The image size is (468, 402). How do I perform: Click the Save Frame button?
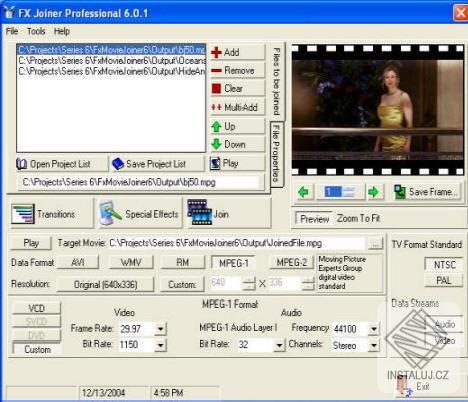tap(428, 192)
